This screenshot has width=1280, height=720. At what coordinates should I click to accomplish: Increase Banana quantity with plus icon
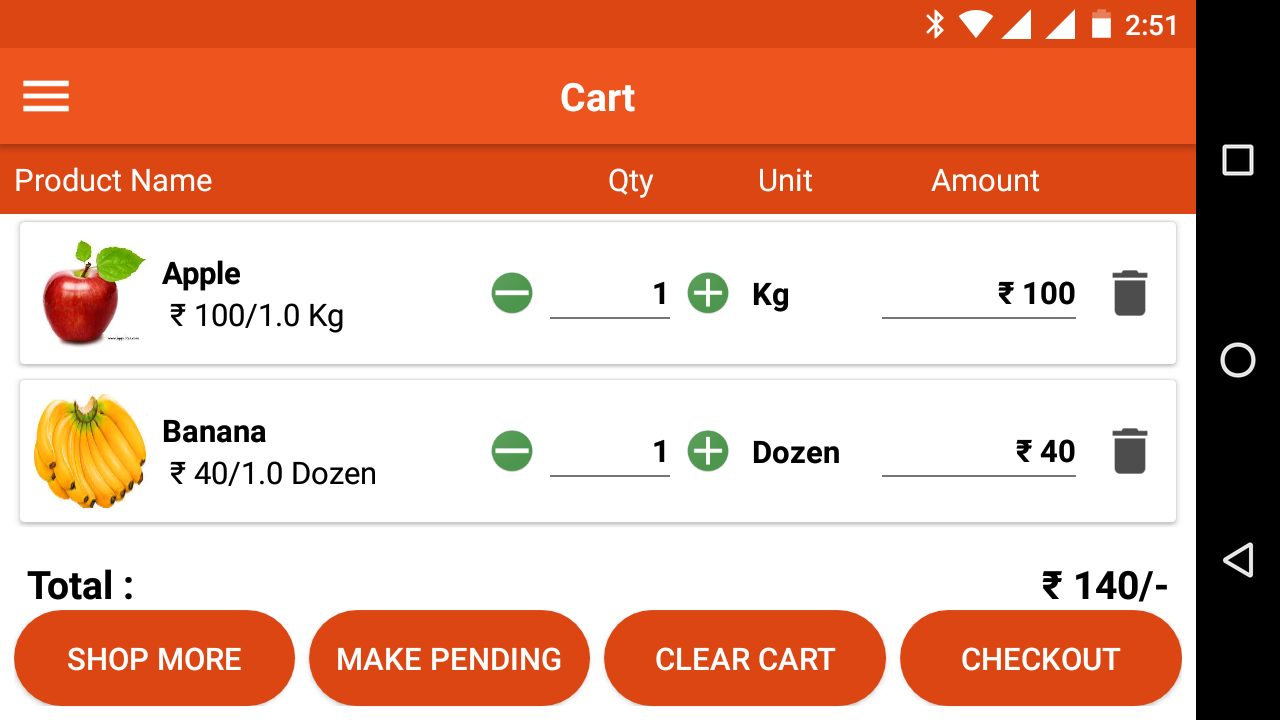coord(708,451)
